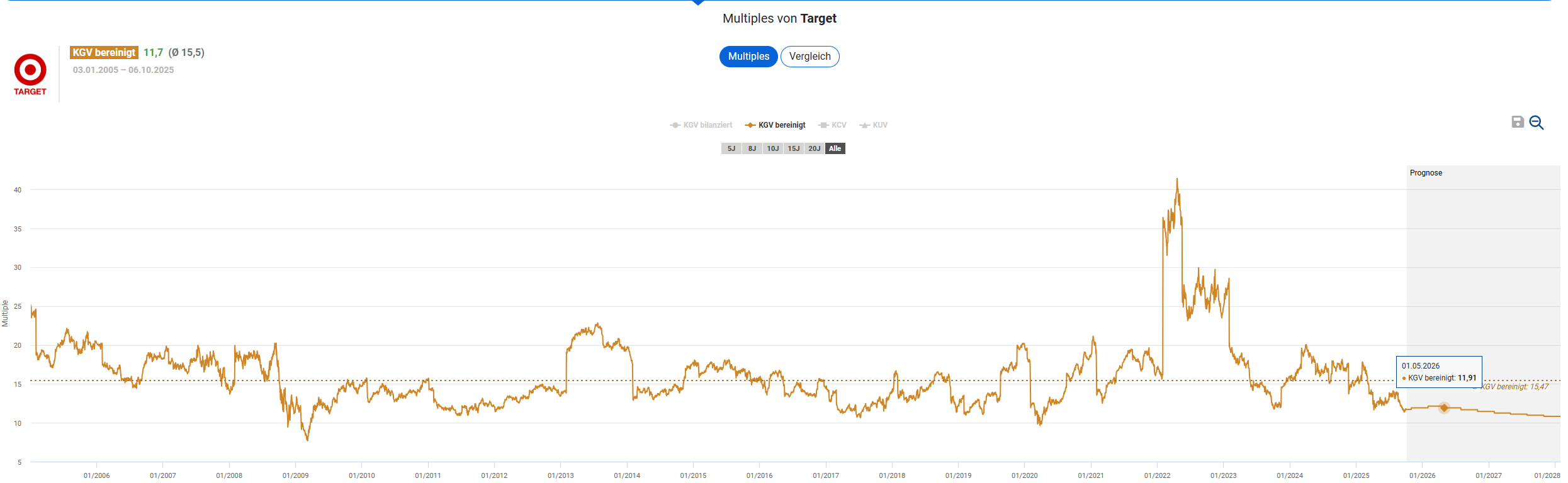Set chart range to 10J
This screenshot has width=1568, height=483.
773,148
